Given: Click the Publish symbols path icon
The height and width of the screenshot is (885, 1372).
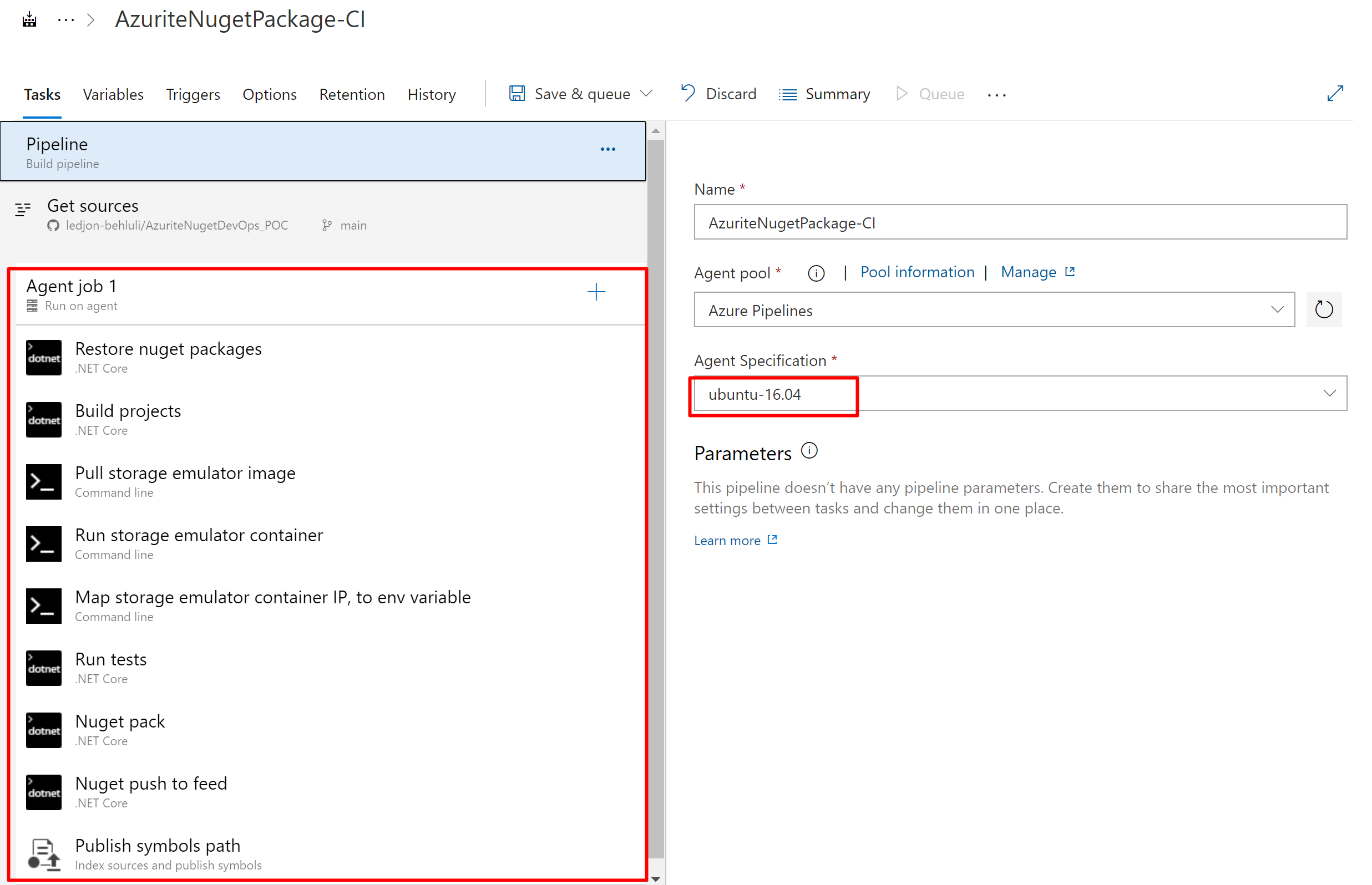Looking at the screenshot, I should [44, 855].
